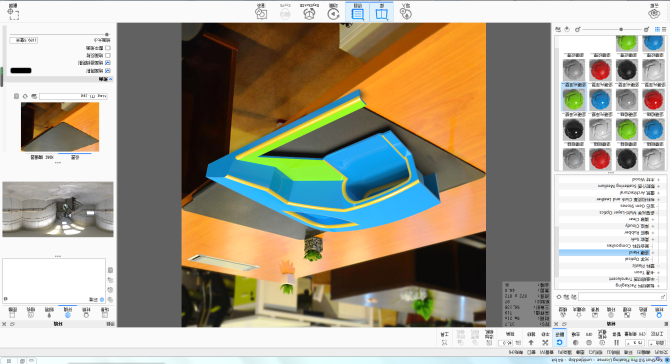This screenshot has height=364, width=670.
Task: Click the 视角 field of view input
Action: [506, 343]
